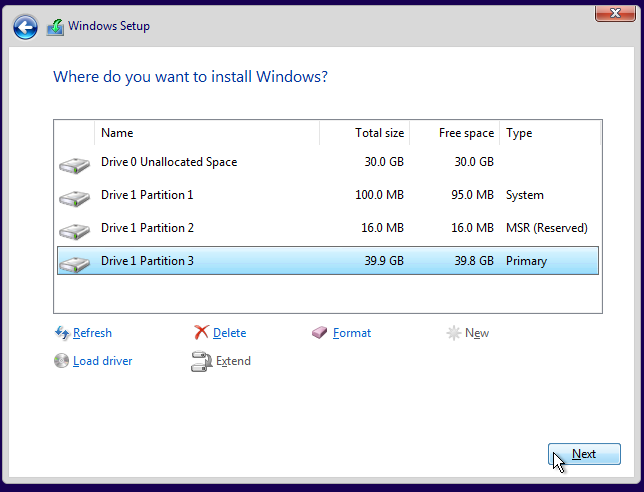This screenshot has width=644, height=492.
Task: Click the Primary type cell
Action: tap(526, 261)
